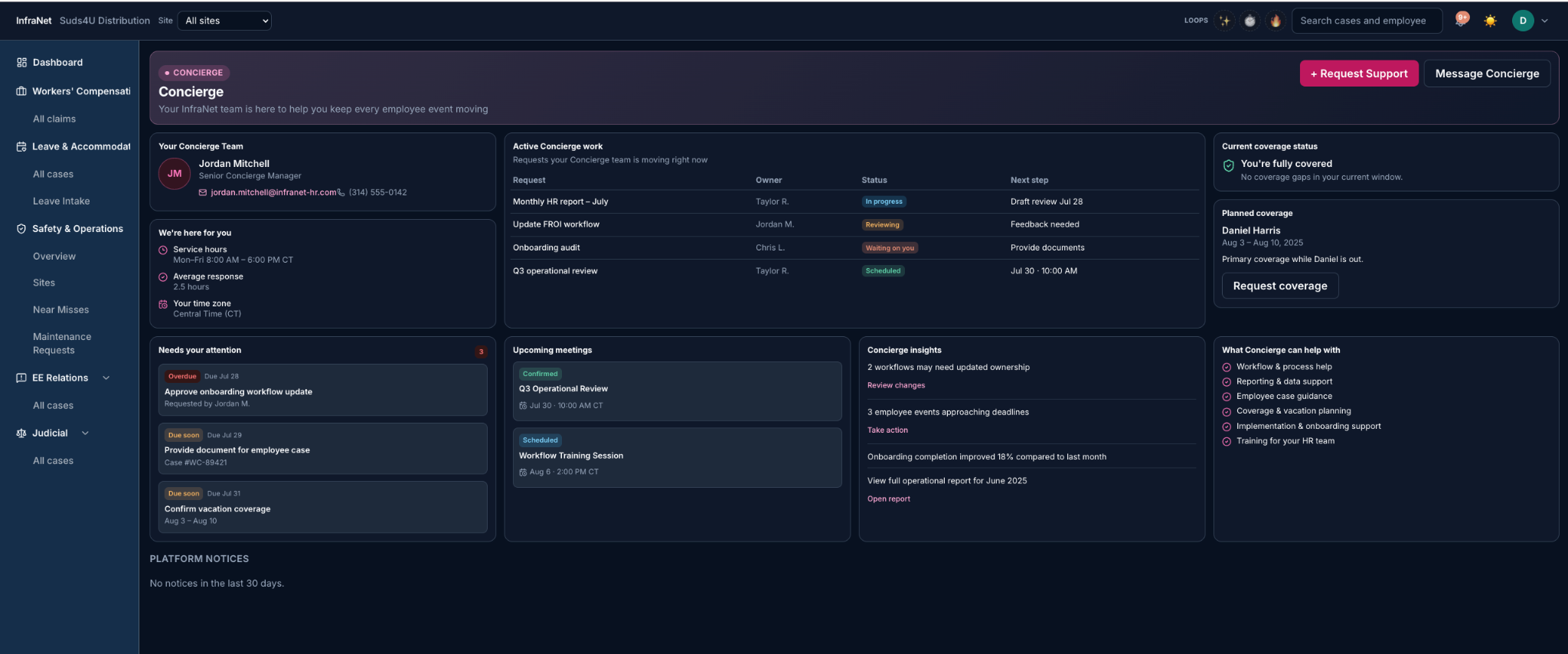Open Provide document for employee case card
Viewport: 1568px width, 654px height.
[322, 449]
